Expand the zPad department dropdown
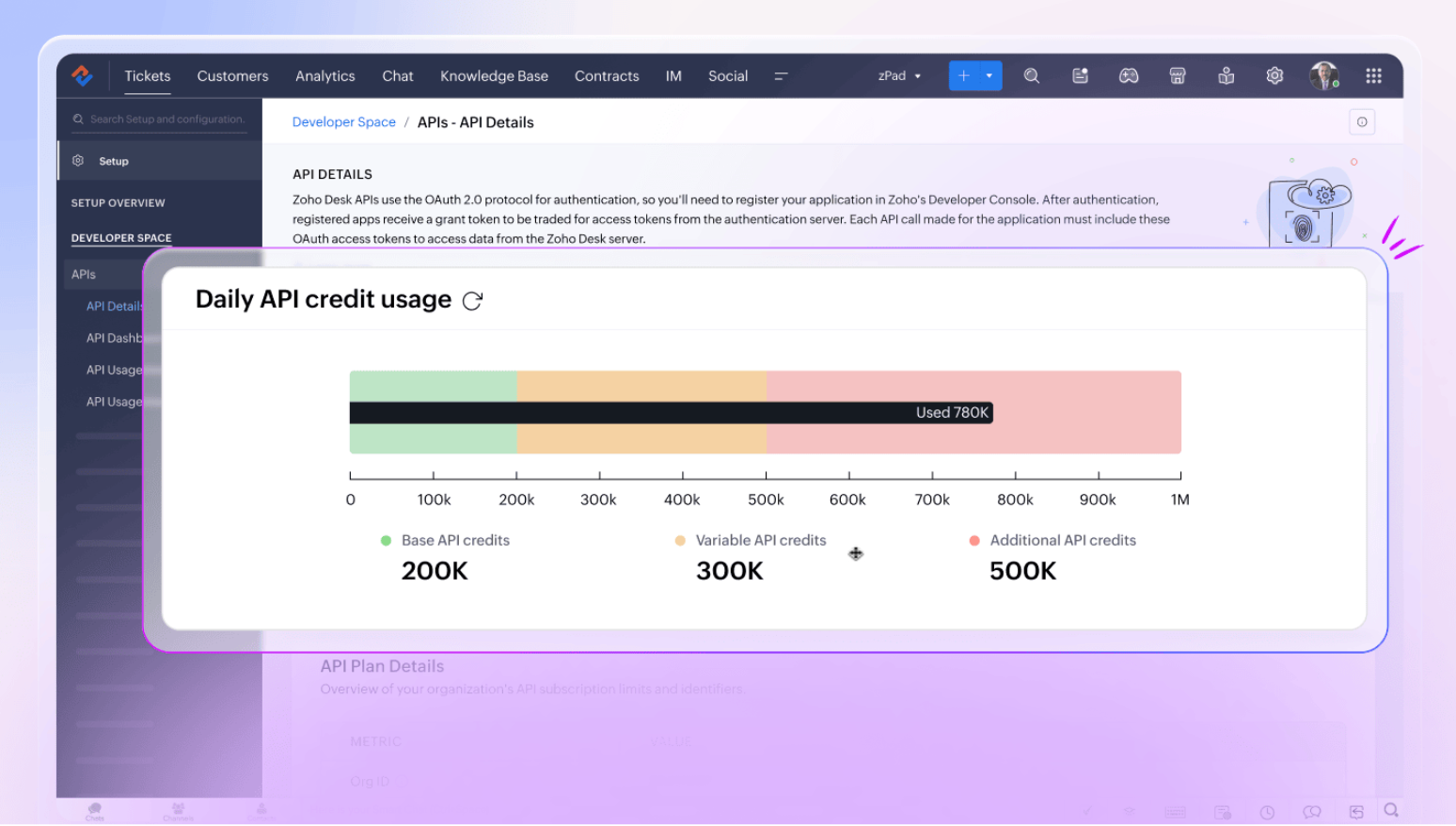 point(899,76)
